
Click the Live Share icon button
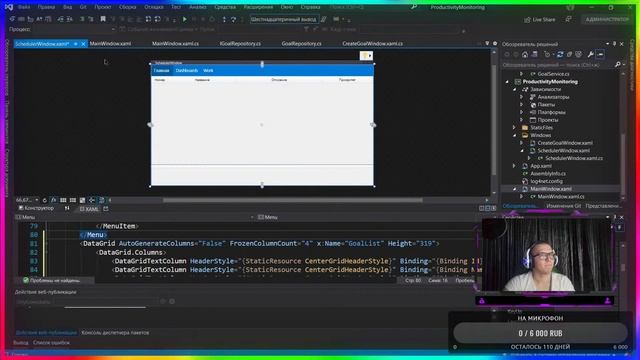pyautogui.click(x=540, y=20)
